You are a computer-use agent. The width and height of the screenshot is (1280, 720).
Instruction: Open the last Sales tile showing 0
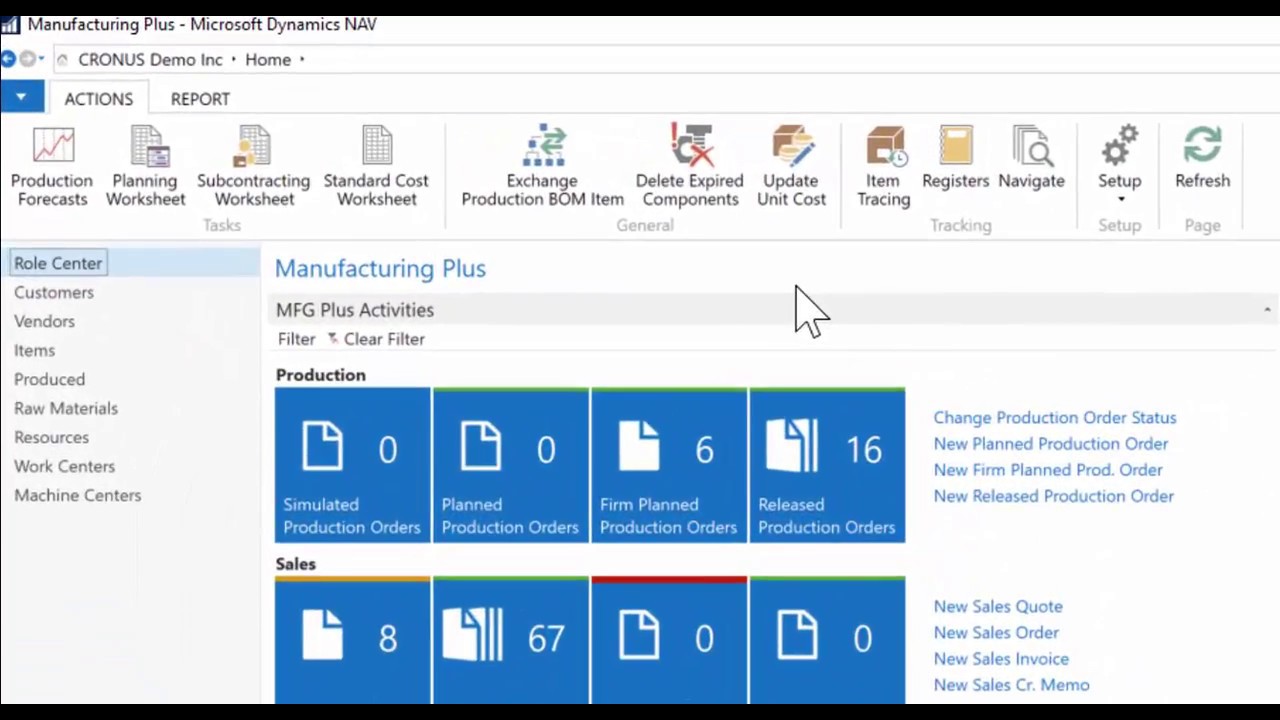(826, 640)
